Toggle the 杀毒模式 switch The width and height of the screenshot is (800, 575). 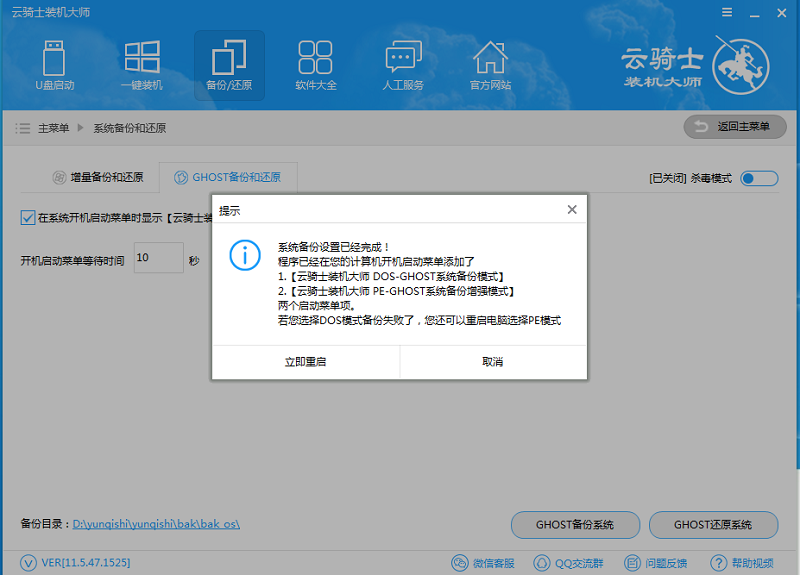tap(759, 178)
